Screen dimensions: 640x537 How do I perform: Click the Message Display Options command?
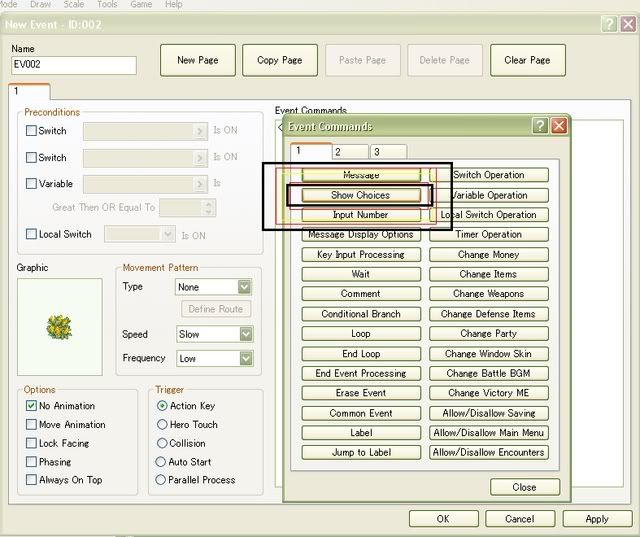pos(361,235)
